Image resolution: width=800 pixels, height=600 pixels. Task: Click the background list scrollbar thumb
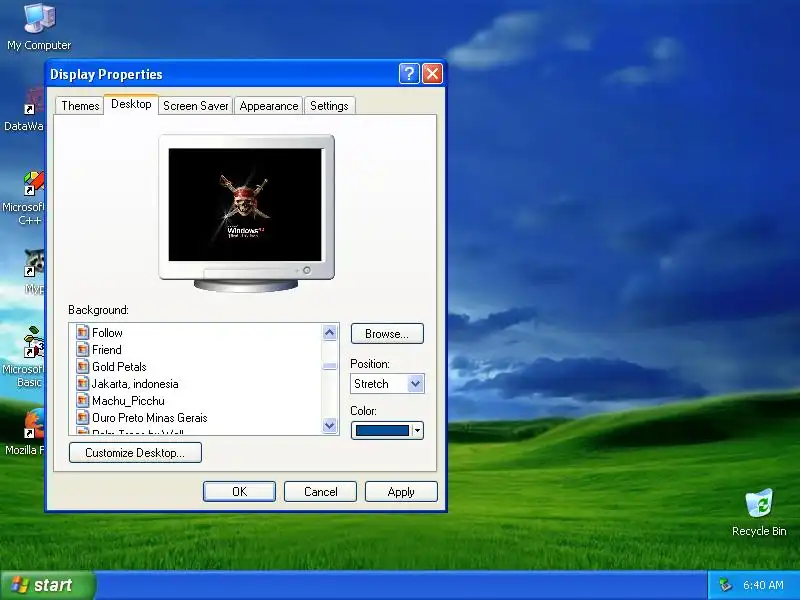pos(330,366)
